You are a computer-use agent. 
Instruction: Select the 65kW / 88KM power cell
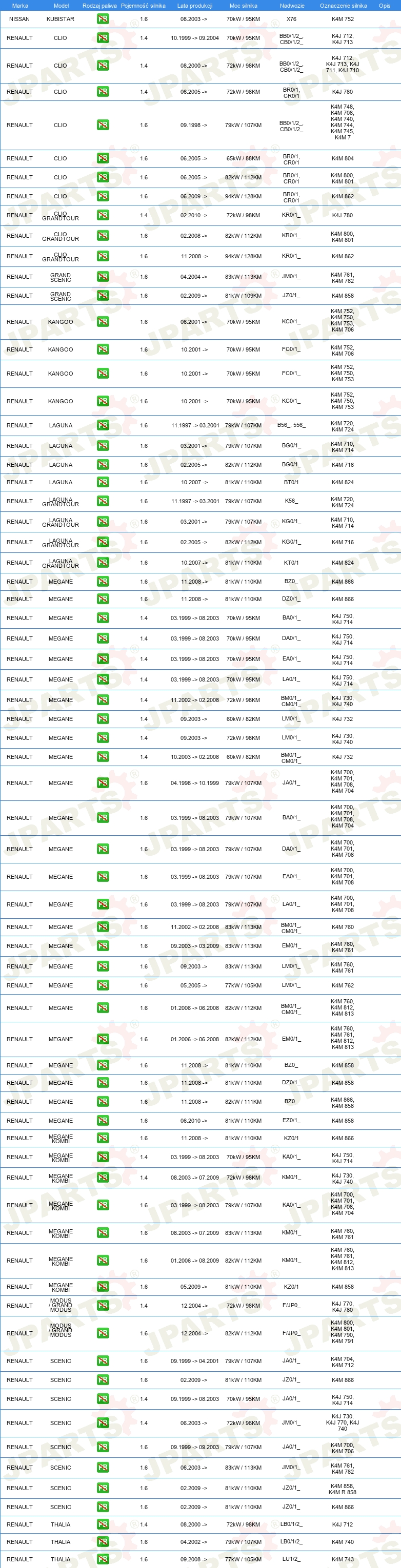243,158
